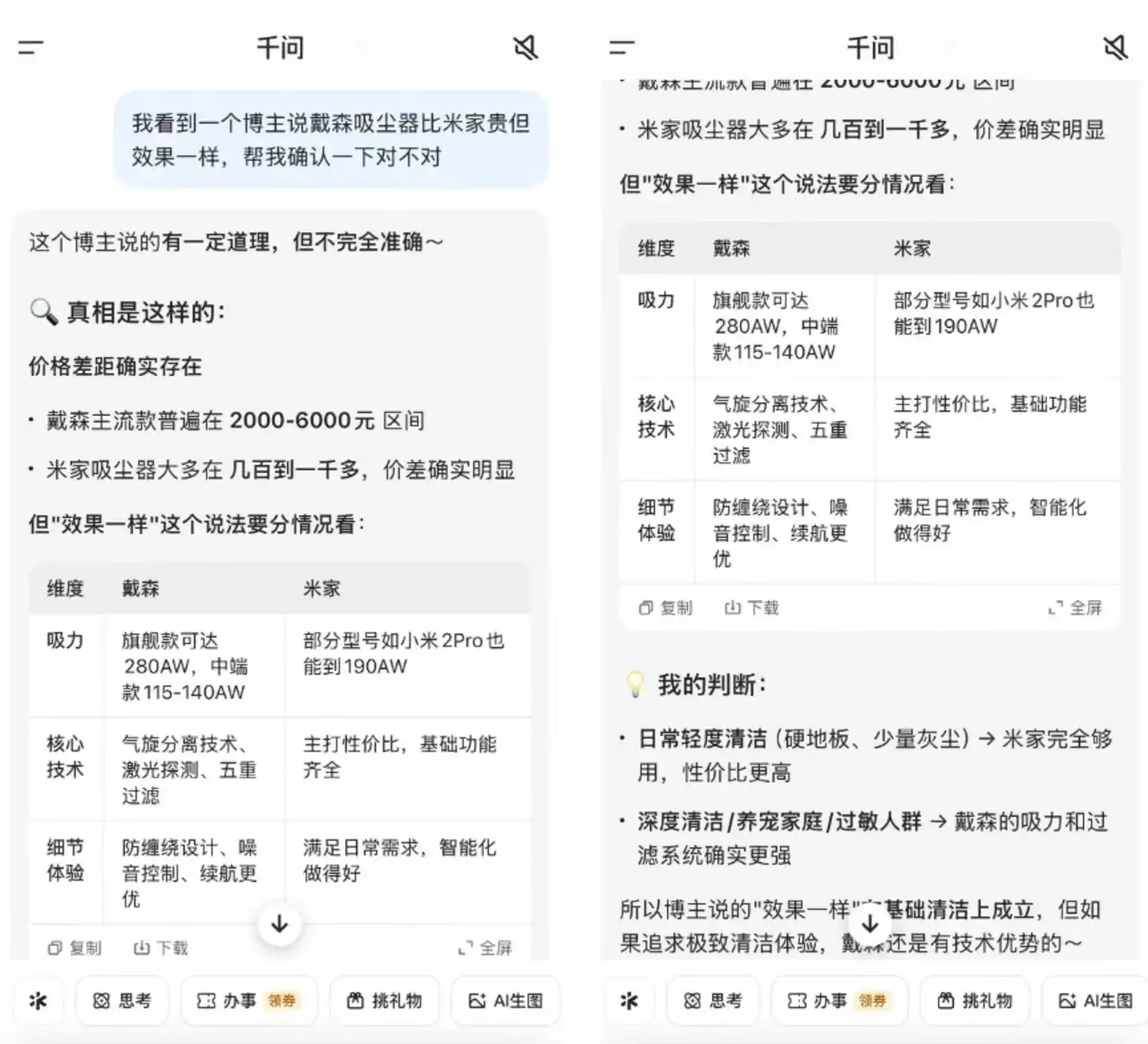The image size is (1148, 1044).
Task: Select 挑礼物 in right bottom bar
Action: click(x=974, y=1000)
